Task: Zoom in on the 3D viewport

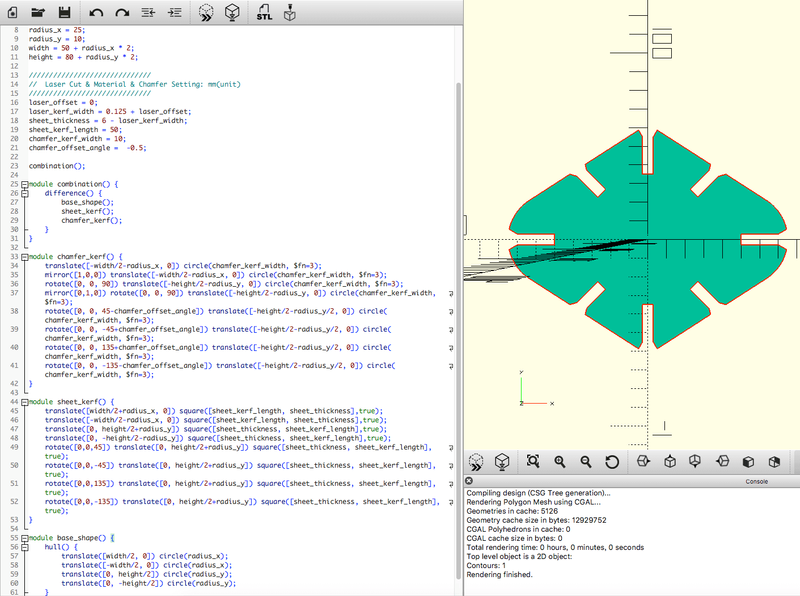Action: click(560, 462)
